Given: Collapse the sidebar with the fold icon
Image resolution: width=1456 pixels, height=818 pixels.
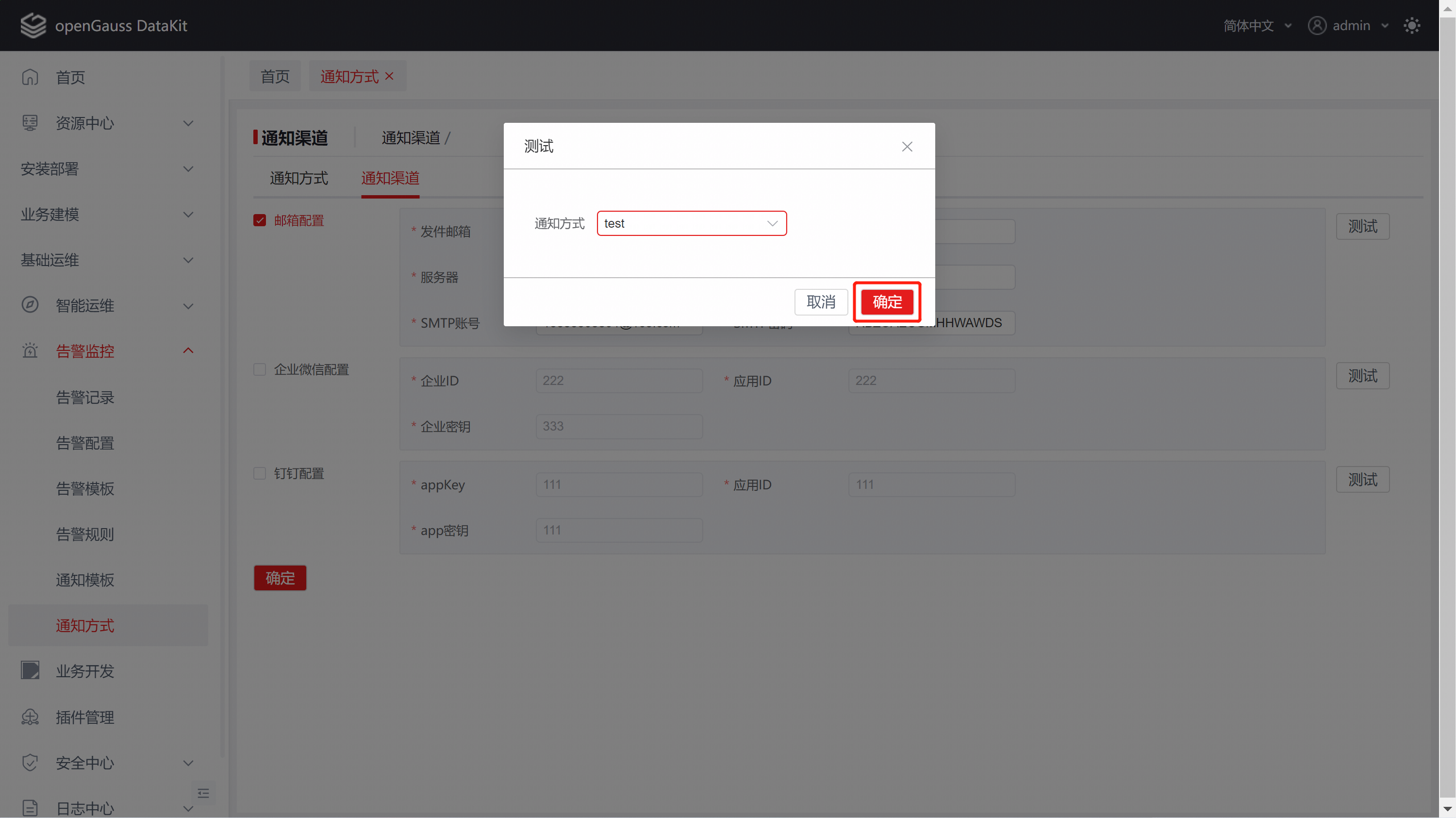Looking at the screenshot, I should pos(203,793).
